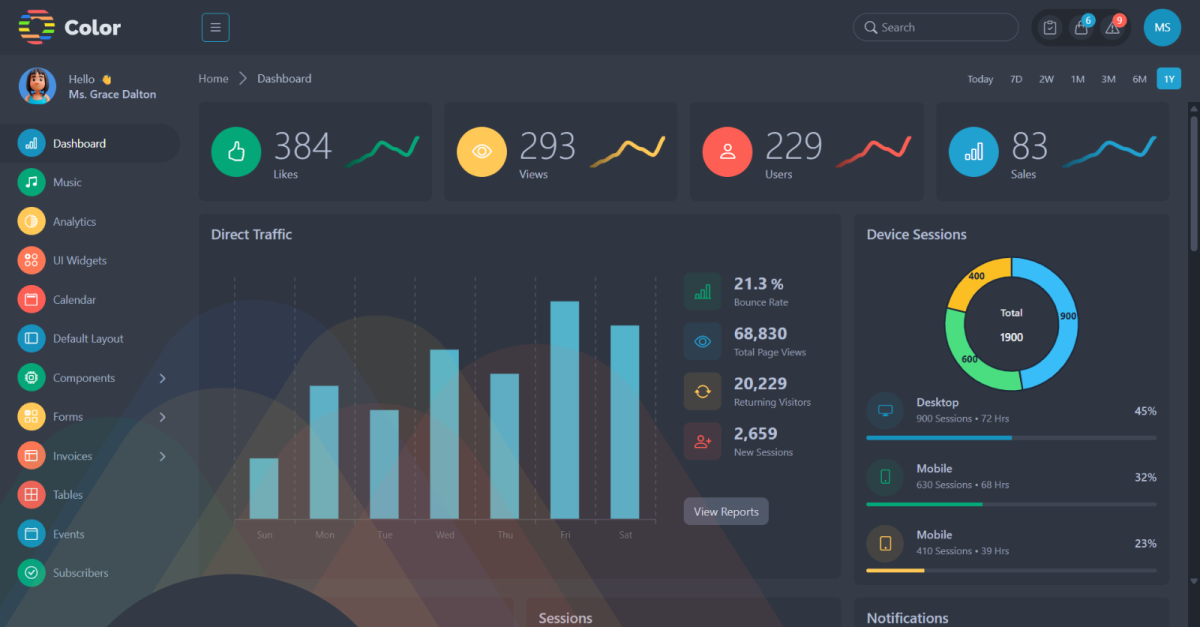The height and width of the screenshot is (627, 1200).
Task: Click the green thumbs-up Likes icon
Action: [236, 151]
